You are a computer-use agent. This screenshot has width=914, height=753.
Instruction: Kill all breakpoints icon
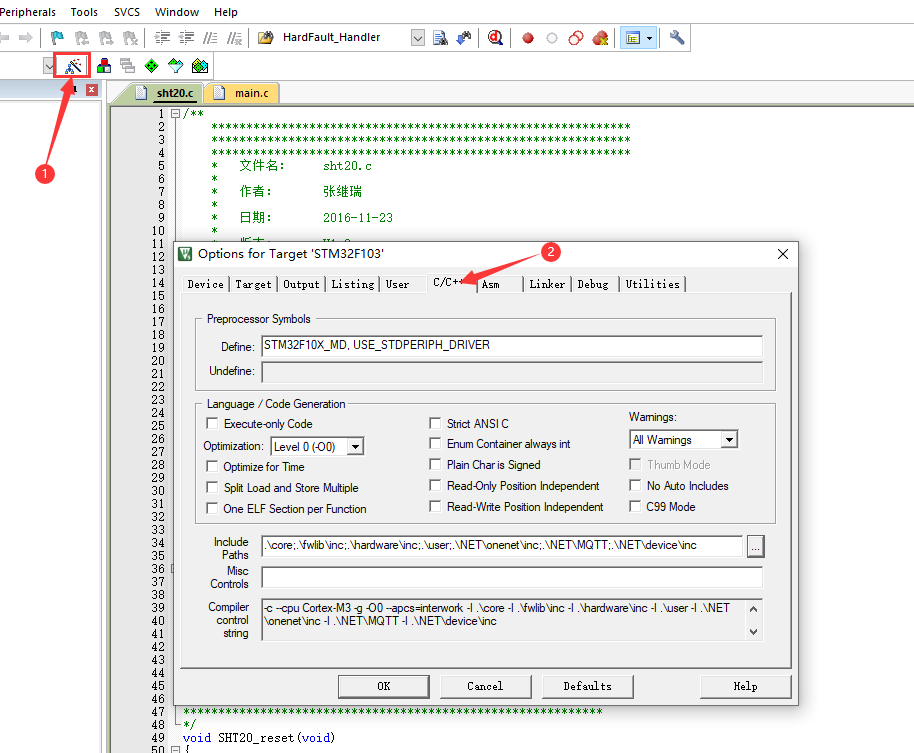tap(600, 38)
